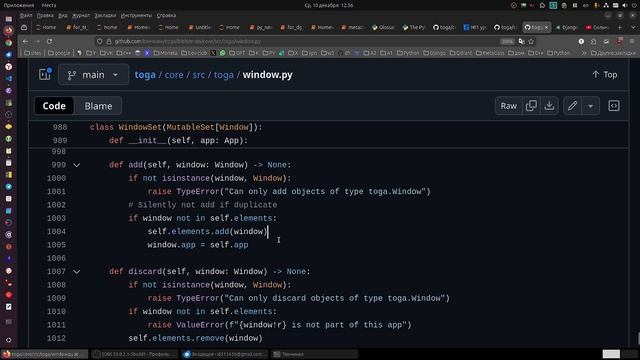Open the Firefox View icon
The height and width of the screenshot is (360, 640).
(24, 27)
